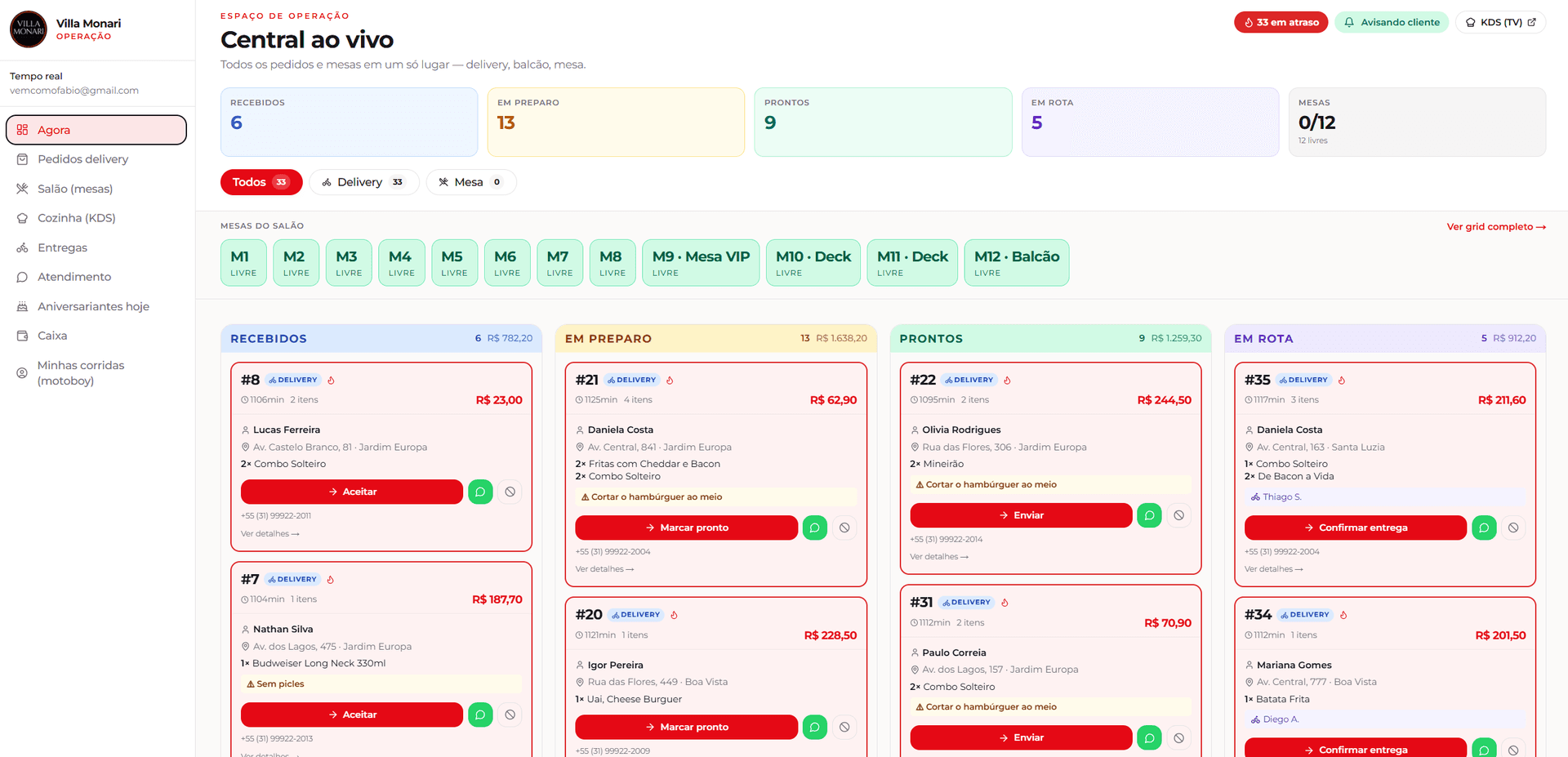Cancel order #35 with the block icon
1568x757 pixels.
coord(1513,528)
